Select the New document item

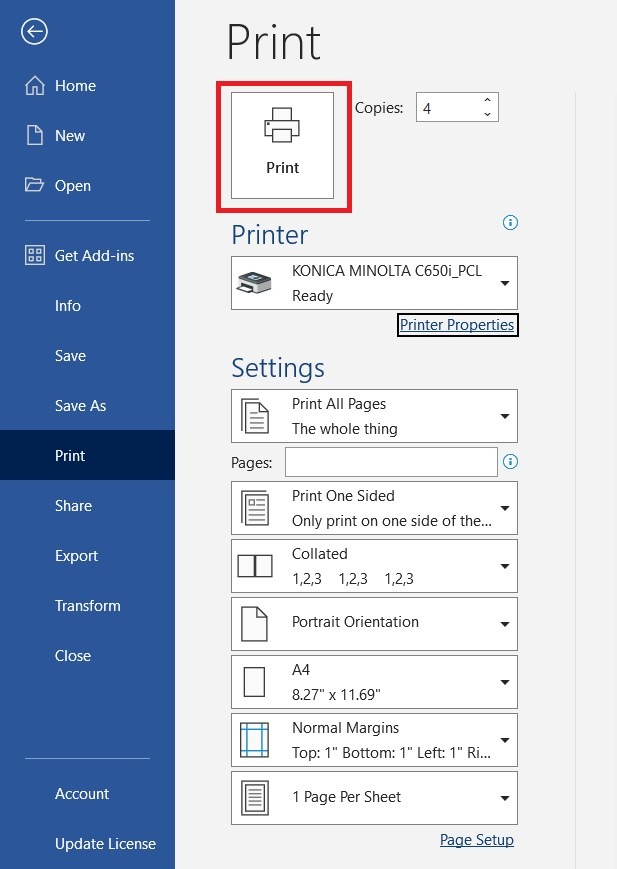(x=57, y=136)
